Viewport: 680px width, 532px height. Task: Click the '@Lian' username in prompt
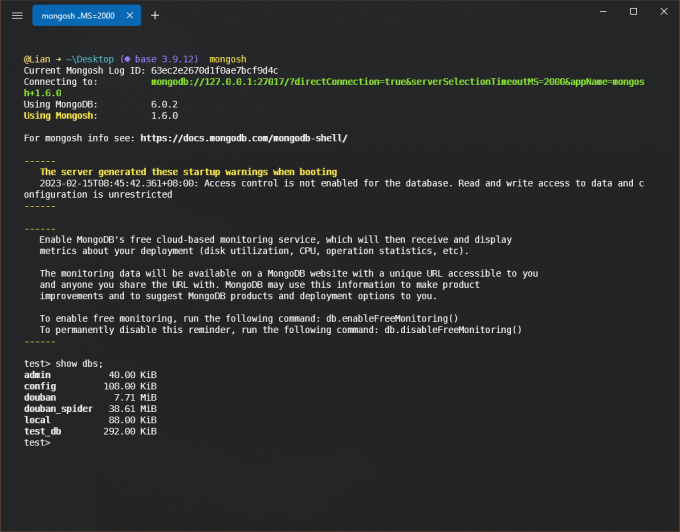(37, 59)
